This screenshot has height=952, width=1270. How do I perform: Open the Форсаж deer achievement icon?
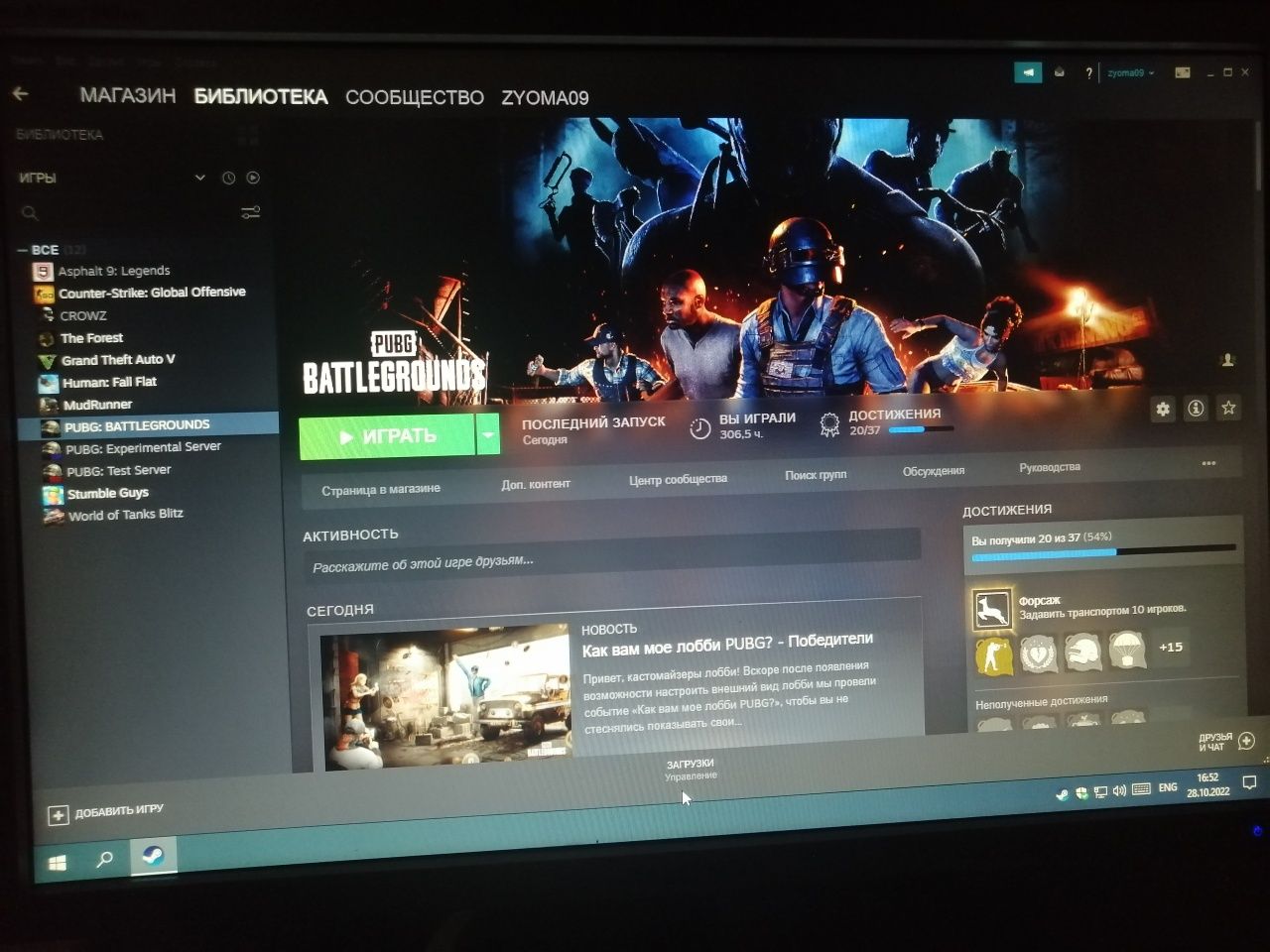[x=992, y=609]
